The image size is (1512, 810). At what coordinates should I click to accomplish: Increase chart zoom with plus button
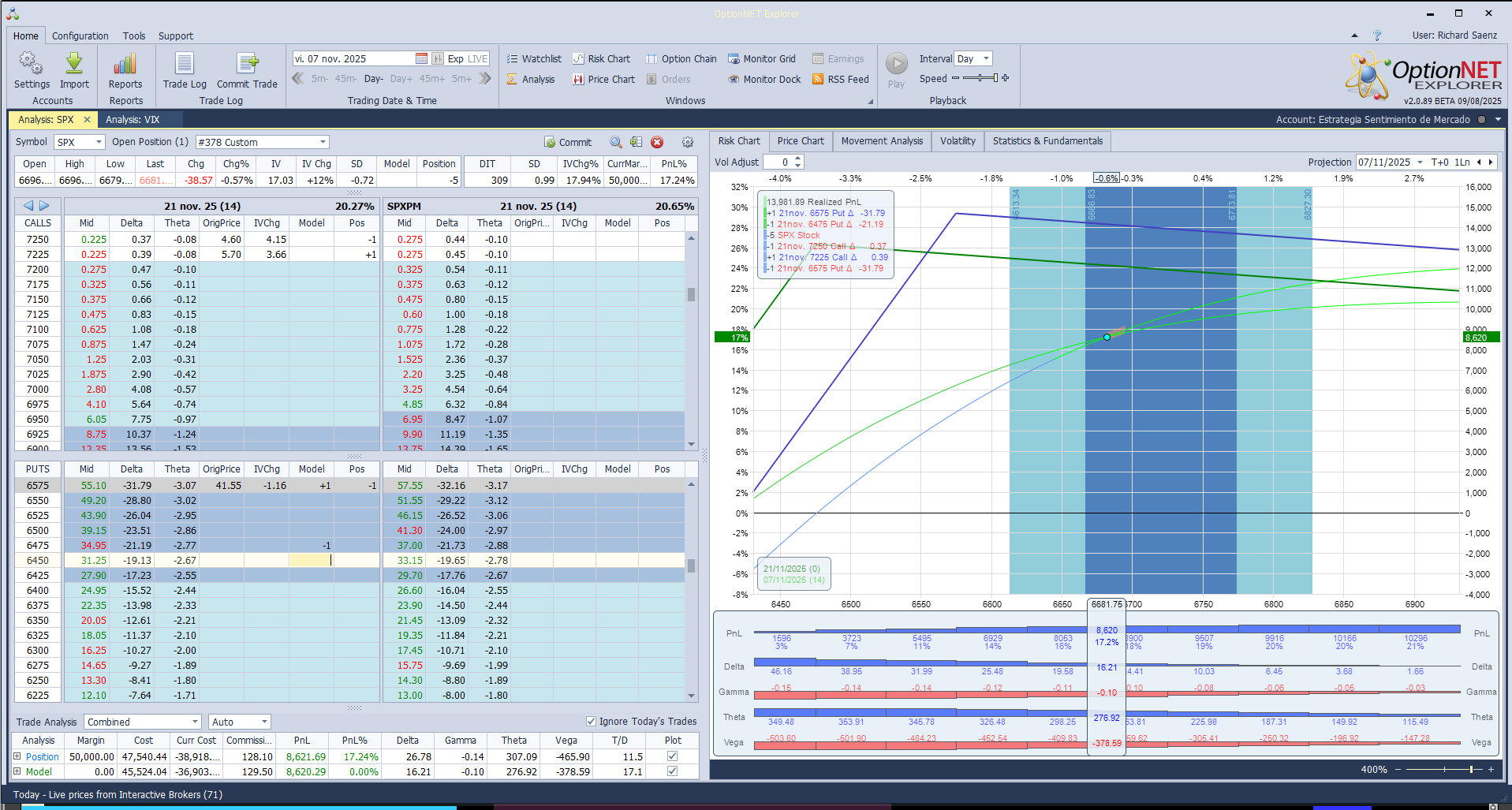click(1491, 769)
